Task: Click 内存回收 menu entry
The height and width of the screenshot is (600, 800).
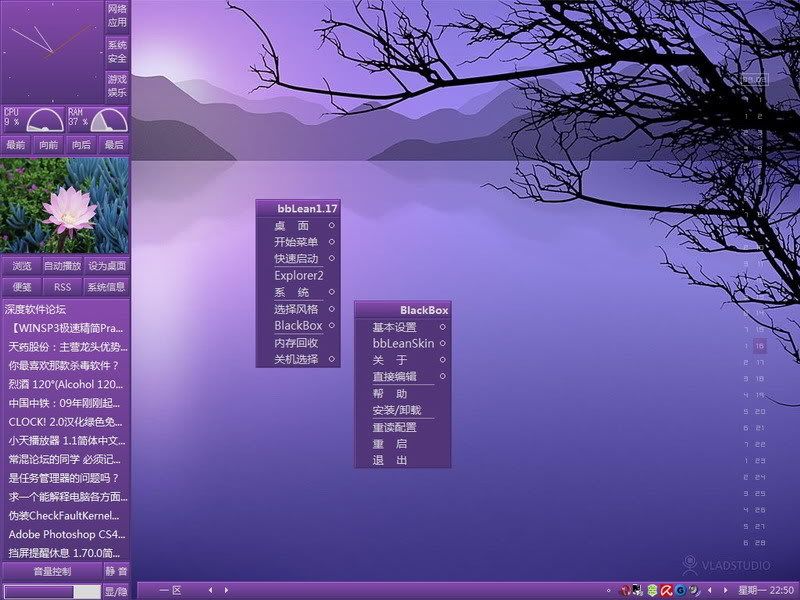Action: click(x=298, y=343)
